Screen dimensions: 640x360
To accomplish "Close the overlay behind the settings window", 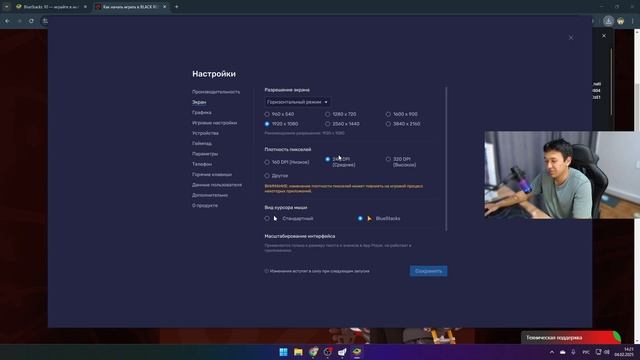I will click(604, 36).
